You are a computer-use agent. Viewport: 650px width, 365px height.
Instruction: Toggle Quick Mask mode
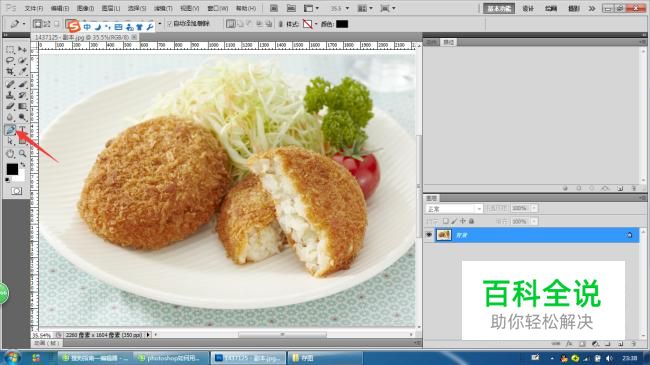(x=17, y=191)
